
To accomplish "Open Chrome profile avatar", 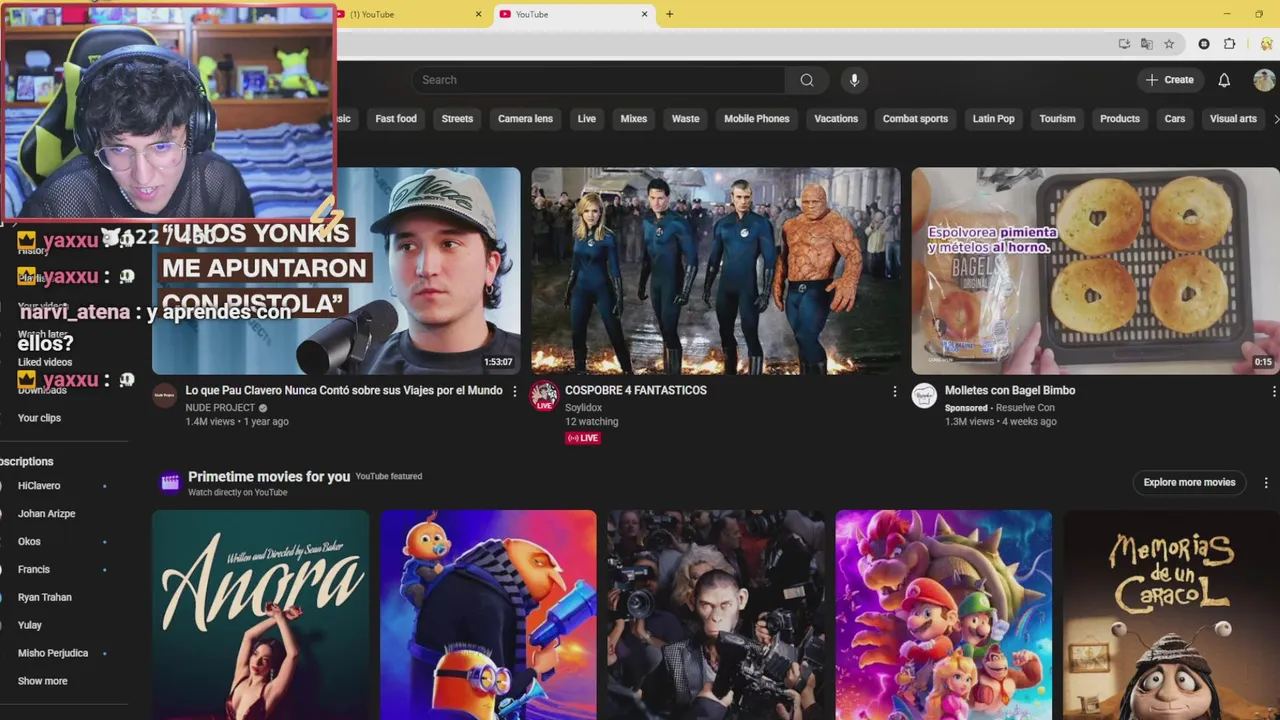I will (1267, 44).
